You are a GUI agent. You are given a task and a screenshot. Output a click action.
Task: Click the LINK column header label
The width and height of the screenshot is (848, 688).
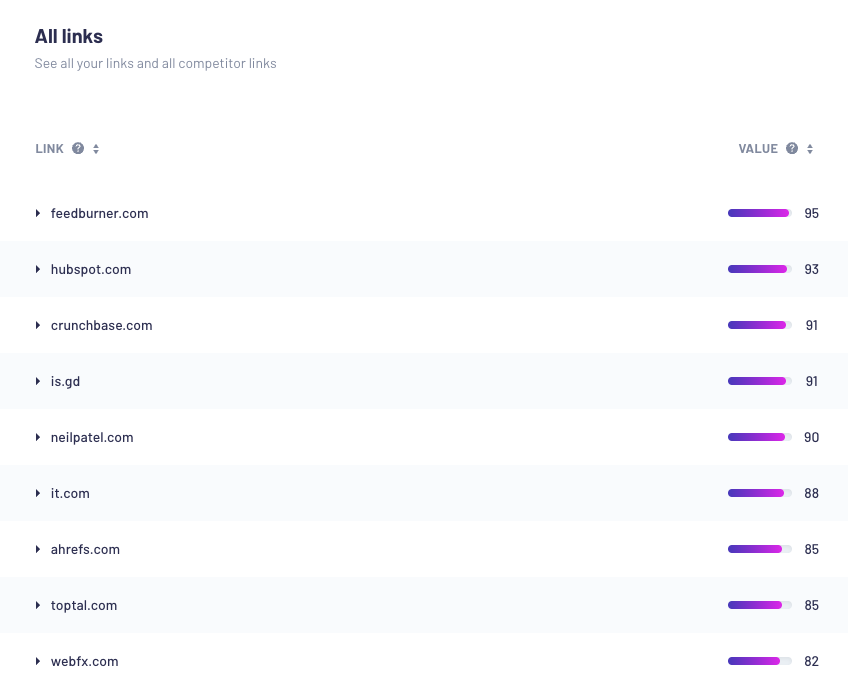50,149
